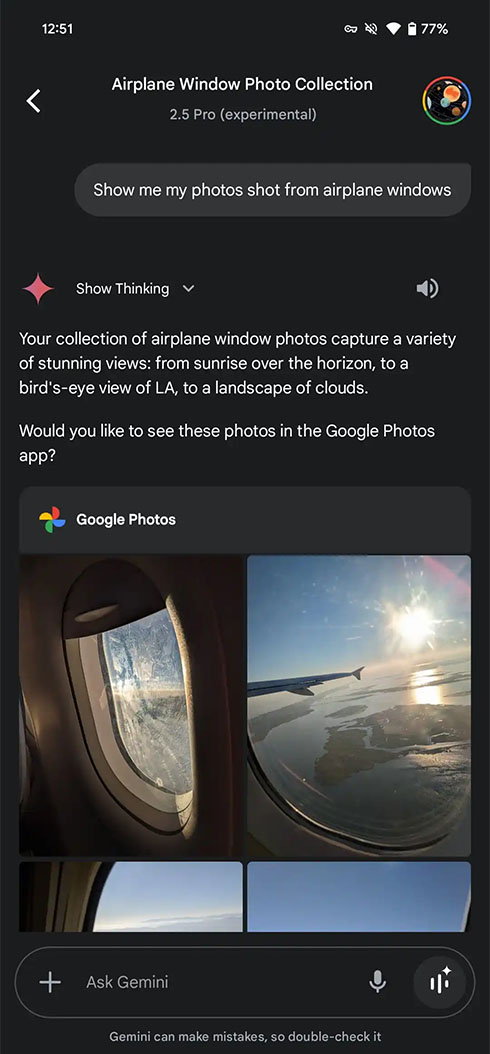
Task: Tap the back arrow icon
Action: coord(33,101)
